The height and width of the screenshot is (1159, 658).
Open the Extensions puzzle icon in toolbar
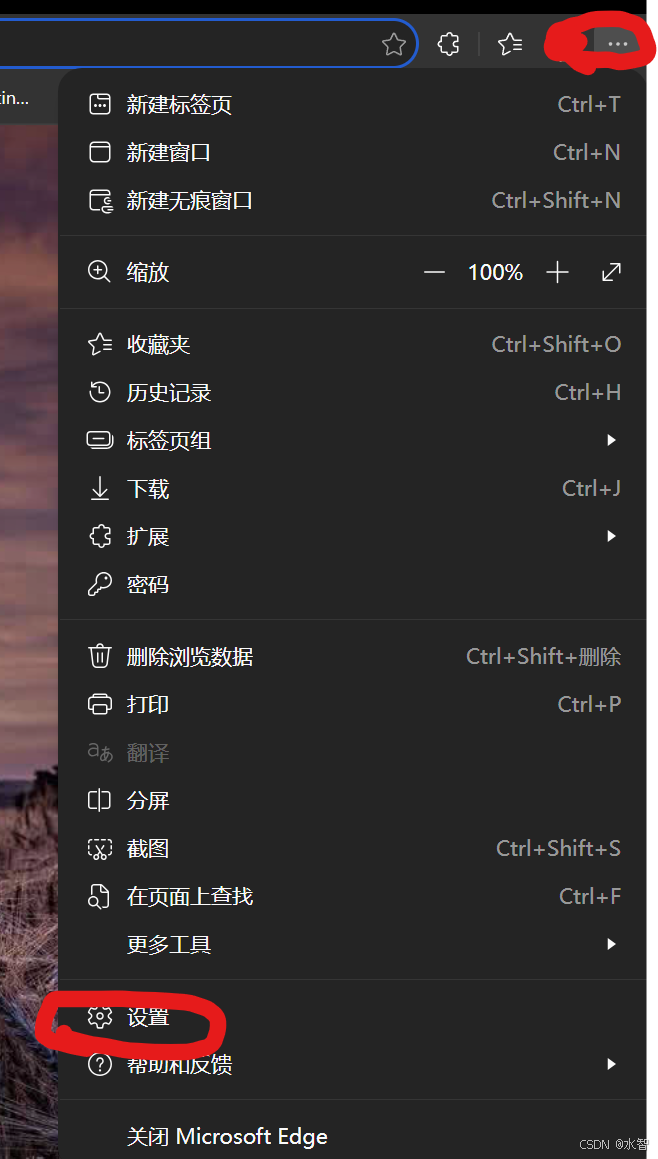449,44
